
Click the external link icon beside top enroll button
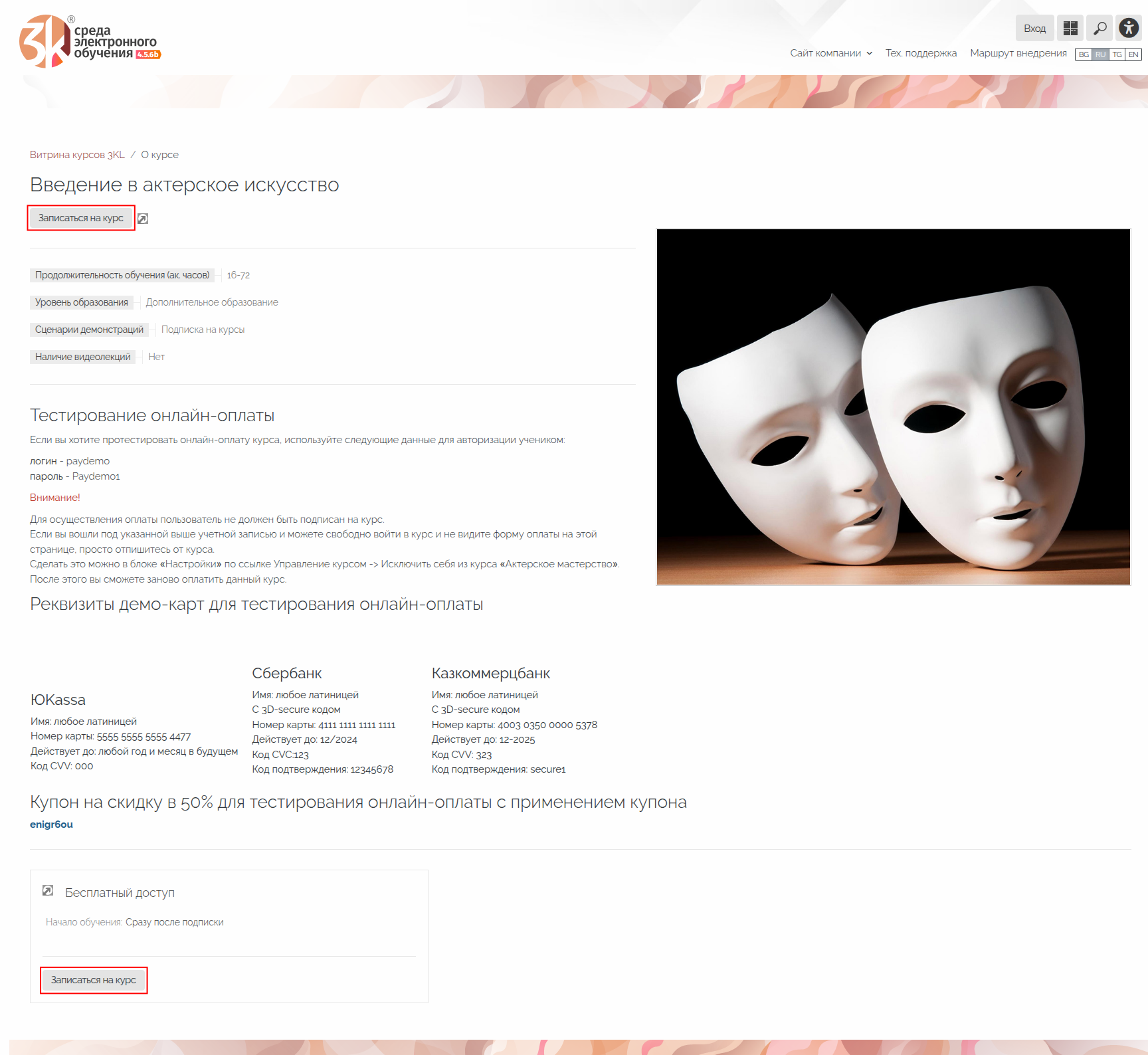coord(143,219)
